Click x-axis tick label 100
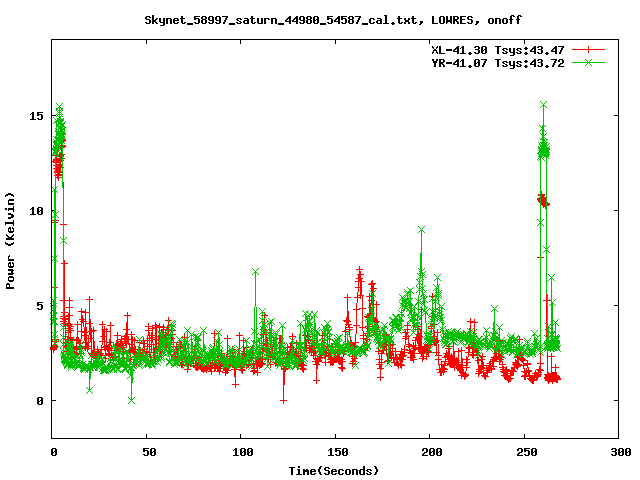Viewport: 640px width, 480px height. point(243,452)
